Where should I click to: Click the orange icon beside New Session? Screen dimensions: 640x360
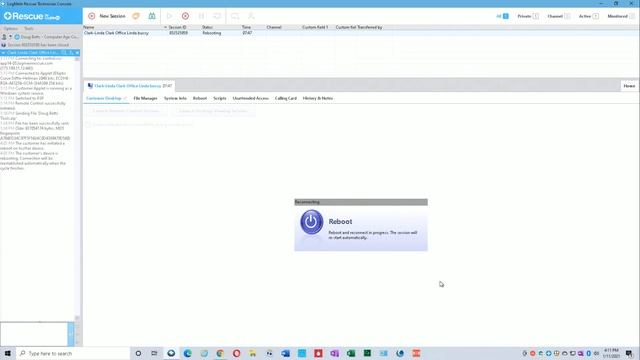click(136, 16)
